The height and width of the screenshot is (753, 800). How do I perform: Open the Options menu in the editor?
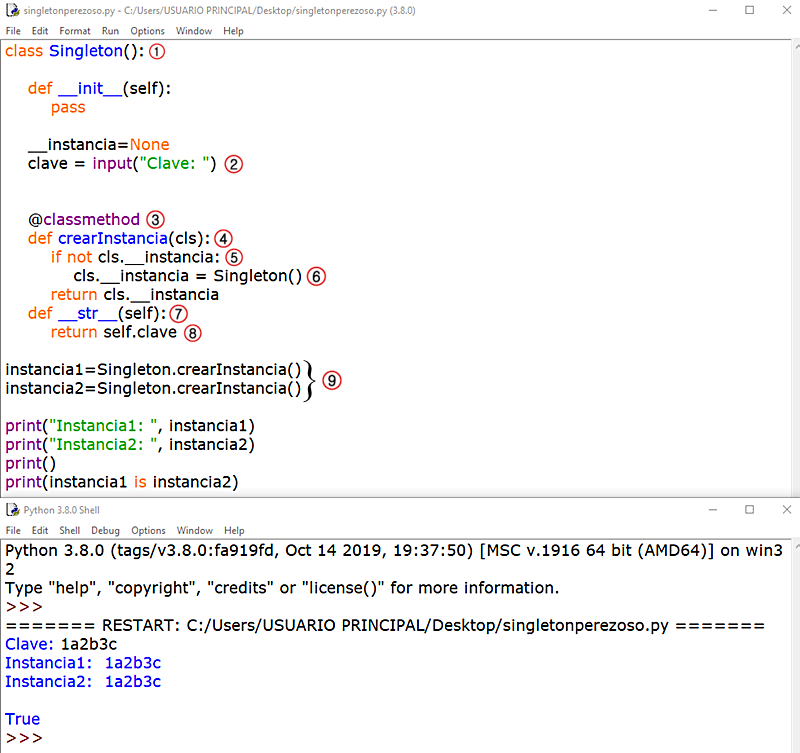[x=147, y=31]
